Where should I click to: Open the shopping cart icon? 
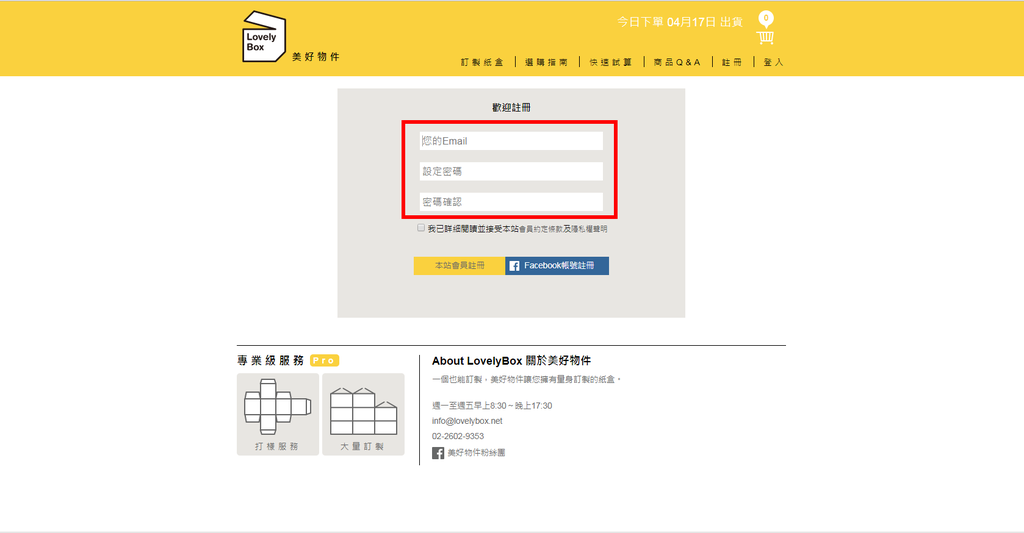coord(765,39)
